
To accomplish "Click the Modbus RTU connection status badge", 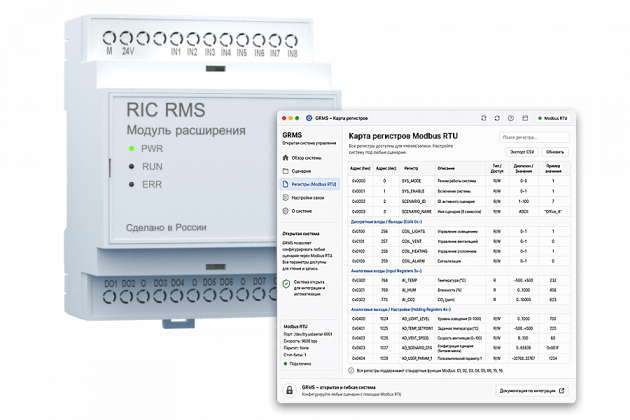I will (x=553, y=118).
